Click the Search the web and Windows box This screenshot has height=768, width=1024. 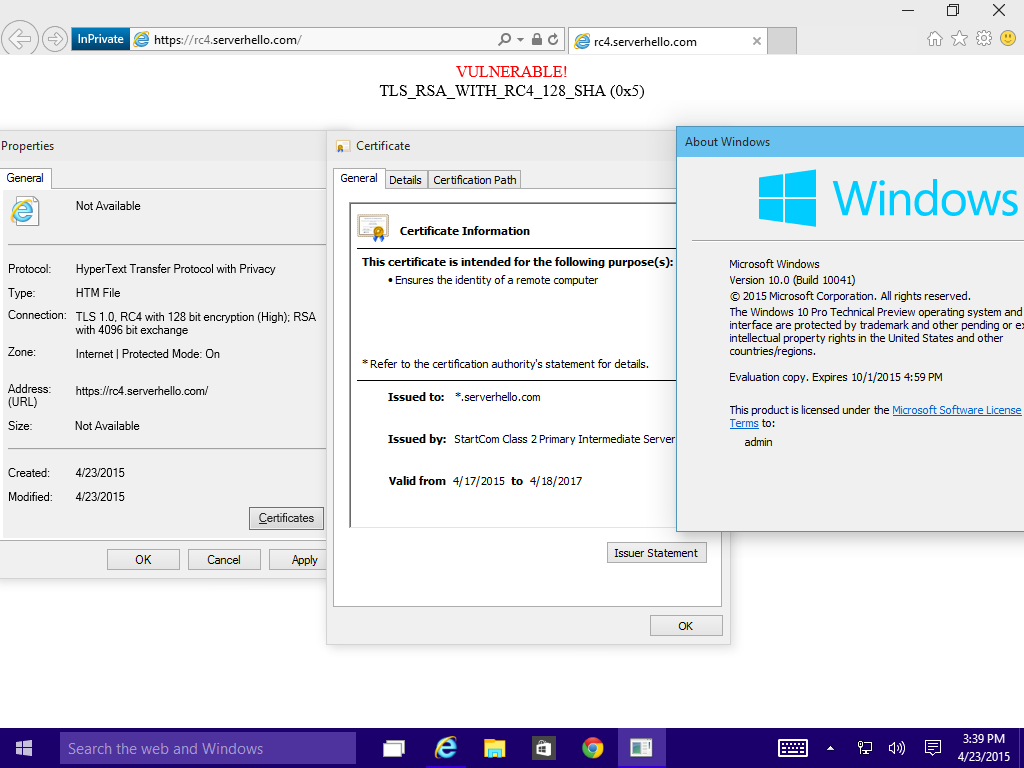208,748
